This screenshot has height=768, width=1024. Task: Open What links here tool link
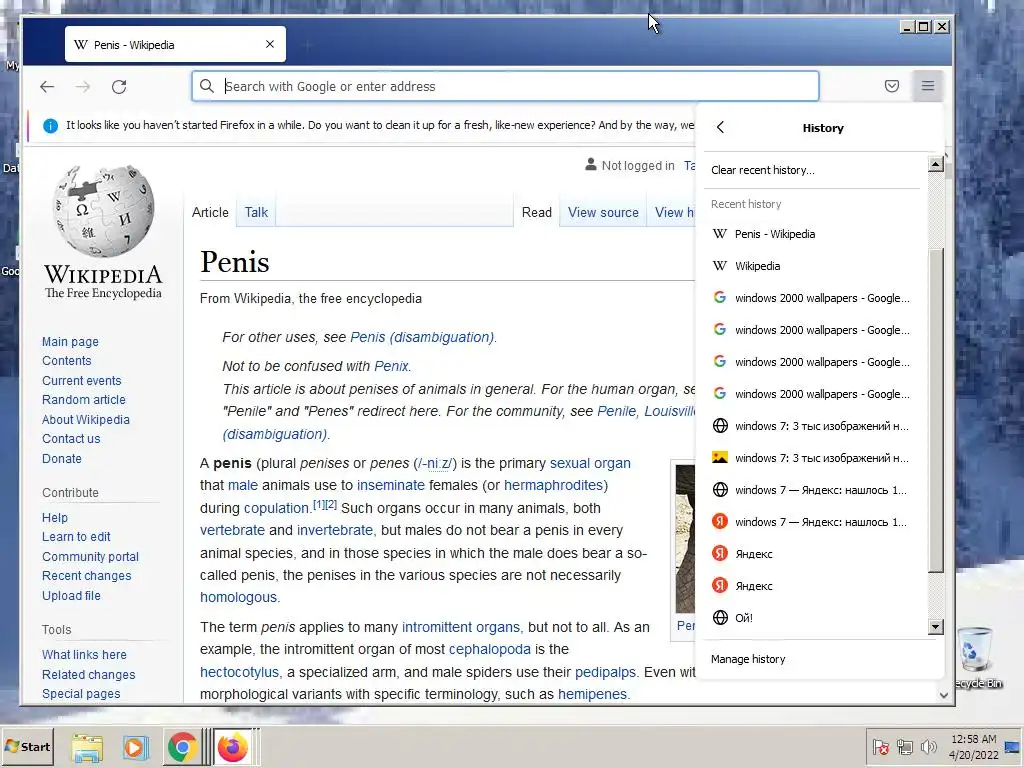(x=84, y=654)
